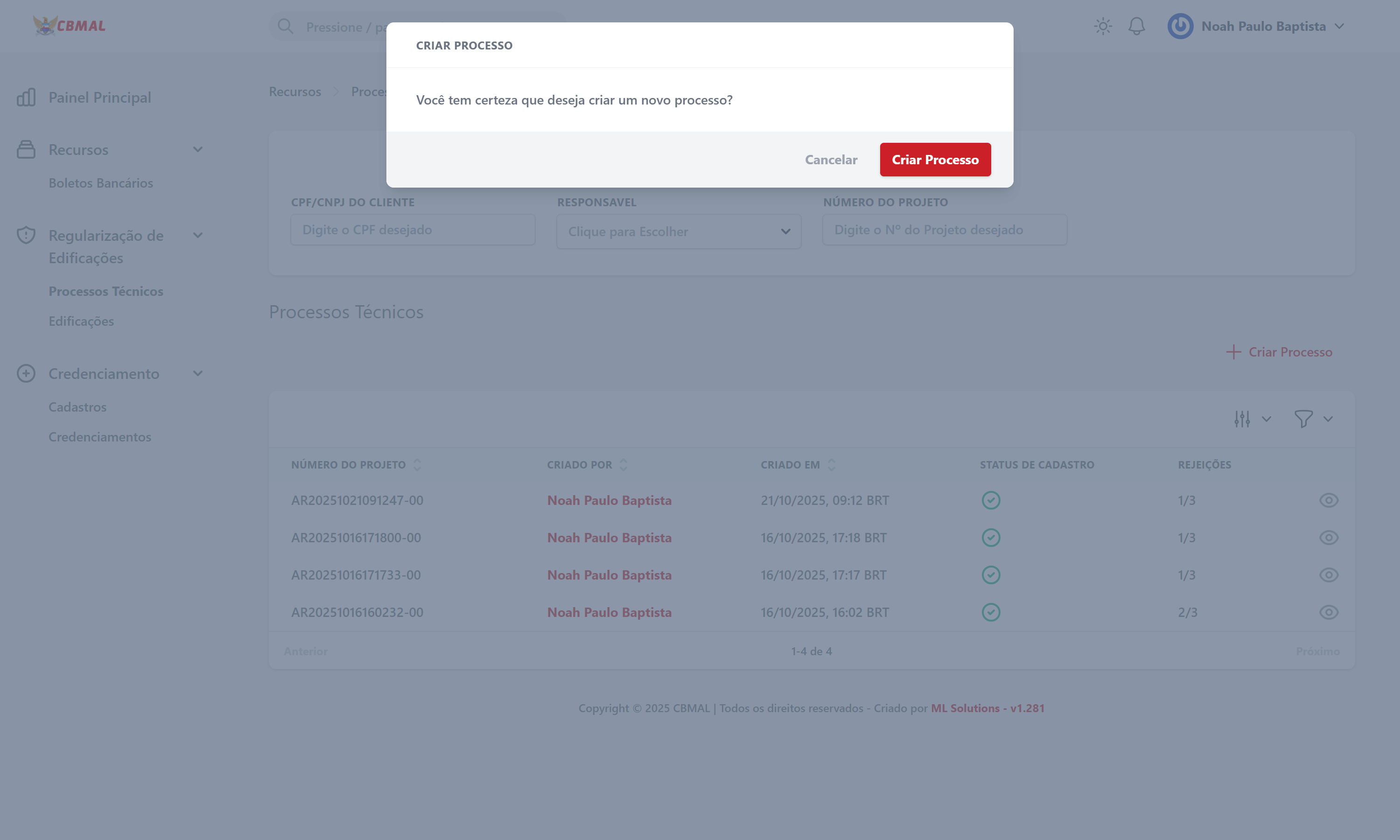Sort by Criado Em column
The width and height of the screenshot is (1400, 840).
coord(831,465)
